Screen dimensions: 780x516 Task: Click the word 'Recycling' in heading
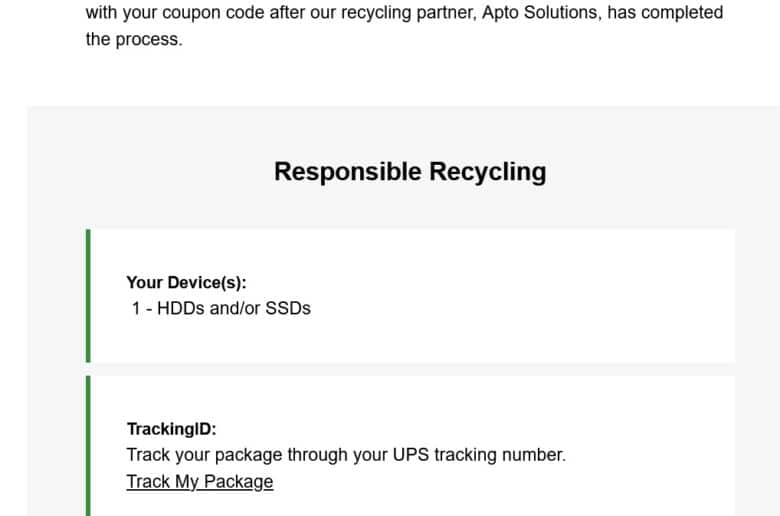pyautogui.click(x=488, y=172)
